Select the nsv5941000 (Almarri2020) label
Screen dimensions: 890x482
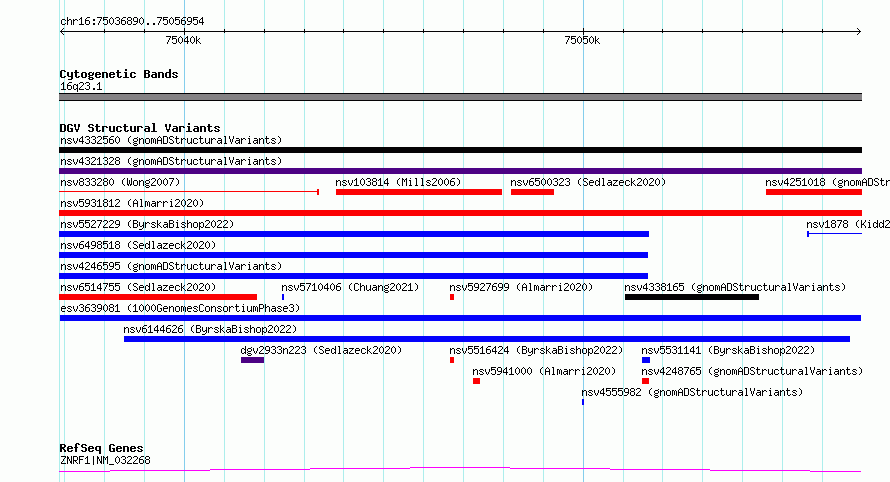click(x=544, y=371)
